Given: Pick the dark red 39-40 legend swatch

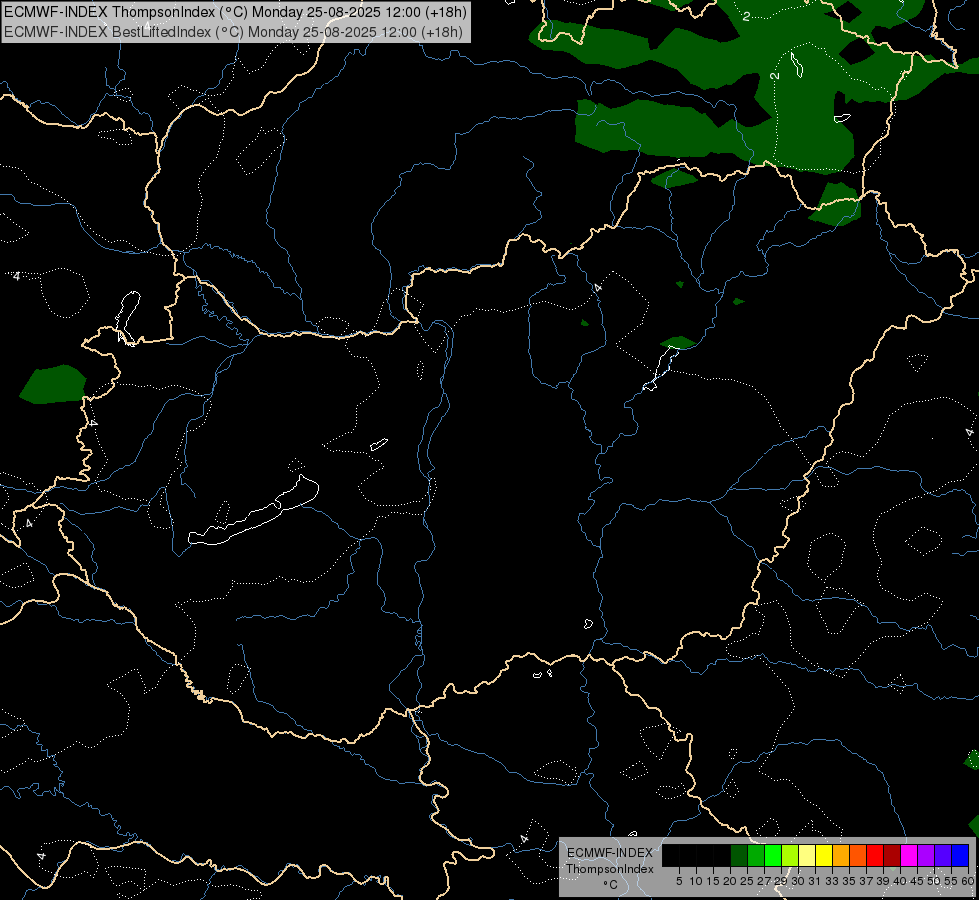Looking at the screenshot, I should pos(892,856).
